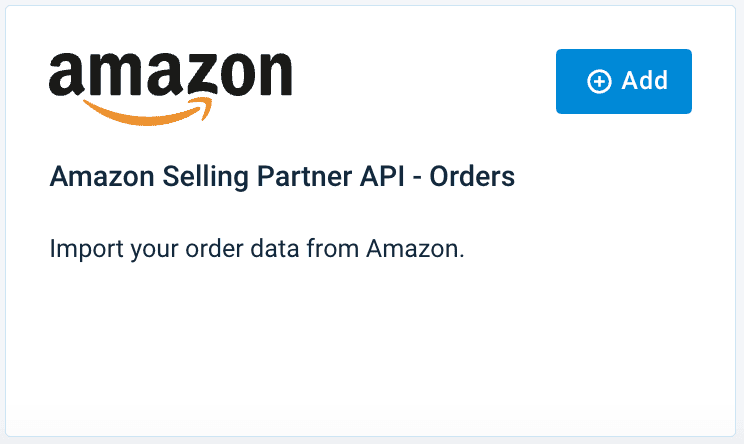Click empty white area below the description

tap(372, 350)
